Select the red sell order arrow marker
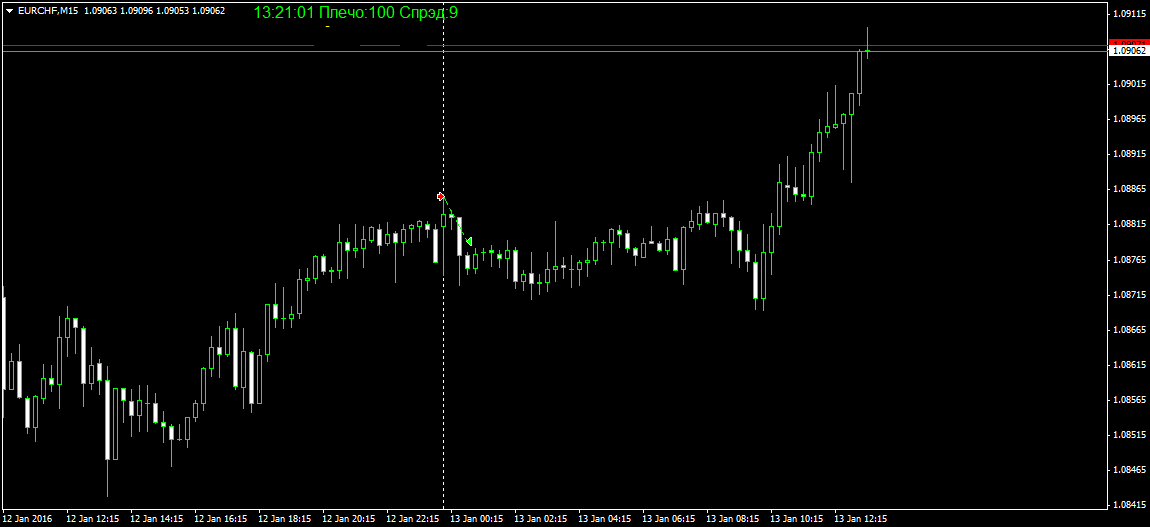 pos(440,196)
